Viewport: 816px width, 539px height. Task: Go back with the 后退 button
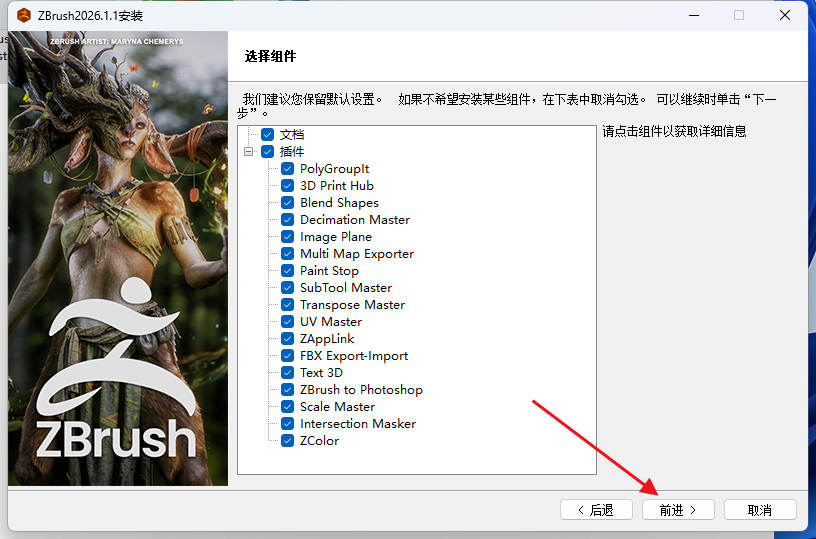point(596,510)
